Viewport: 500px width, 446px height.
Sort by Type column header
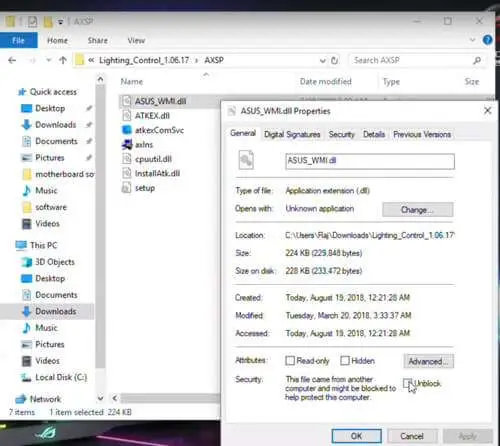click(391, 82)
